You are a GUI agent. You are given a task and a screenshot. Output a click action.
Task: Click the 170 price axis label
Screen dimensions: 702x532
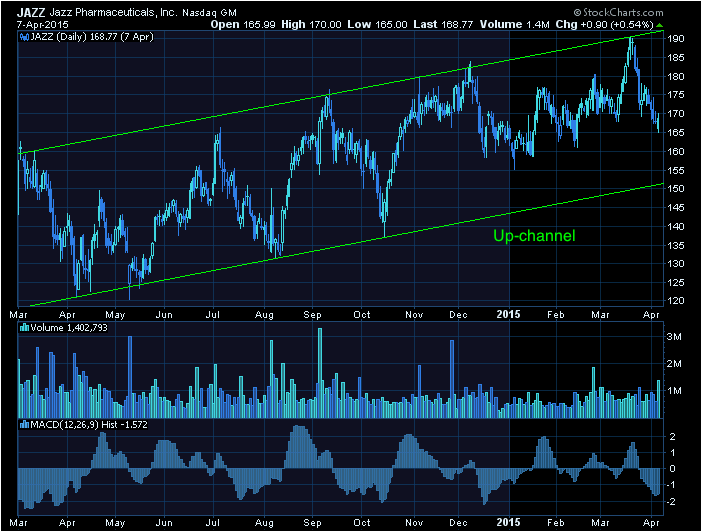click(676, 113)
